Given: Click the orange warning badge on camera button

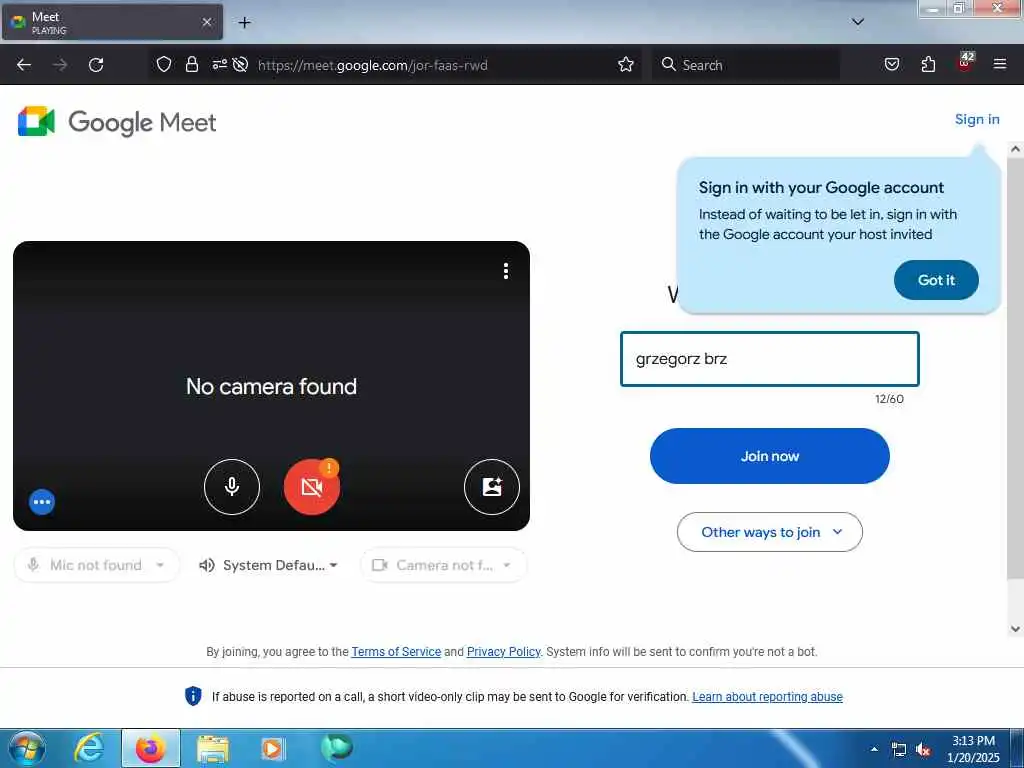Looking at the screenshot, I should (x=329, y=468).
